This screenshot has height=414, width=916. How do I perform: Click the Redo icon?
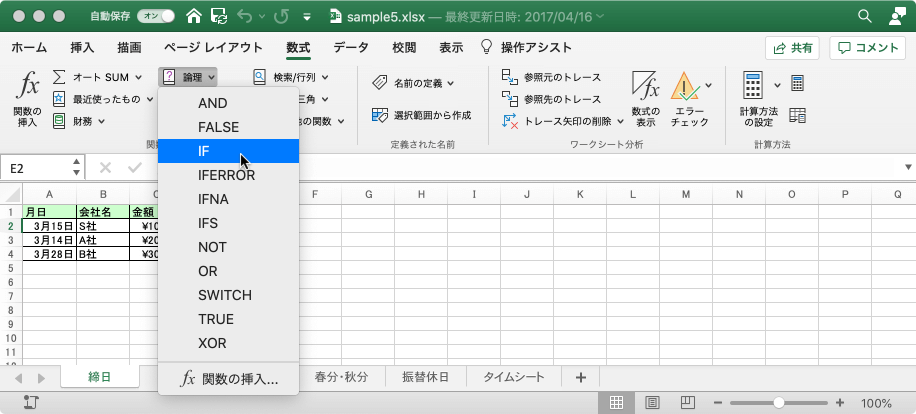coord(282,16)
